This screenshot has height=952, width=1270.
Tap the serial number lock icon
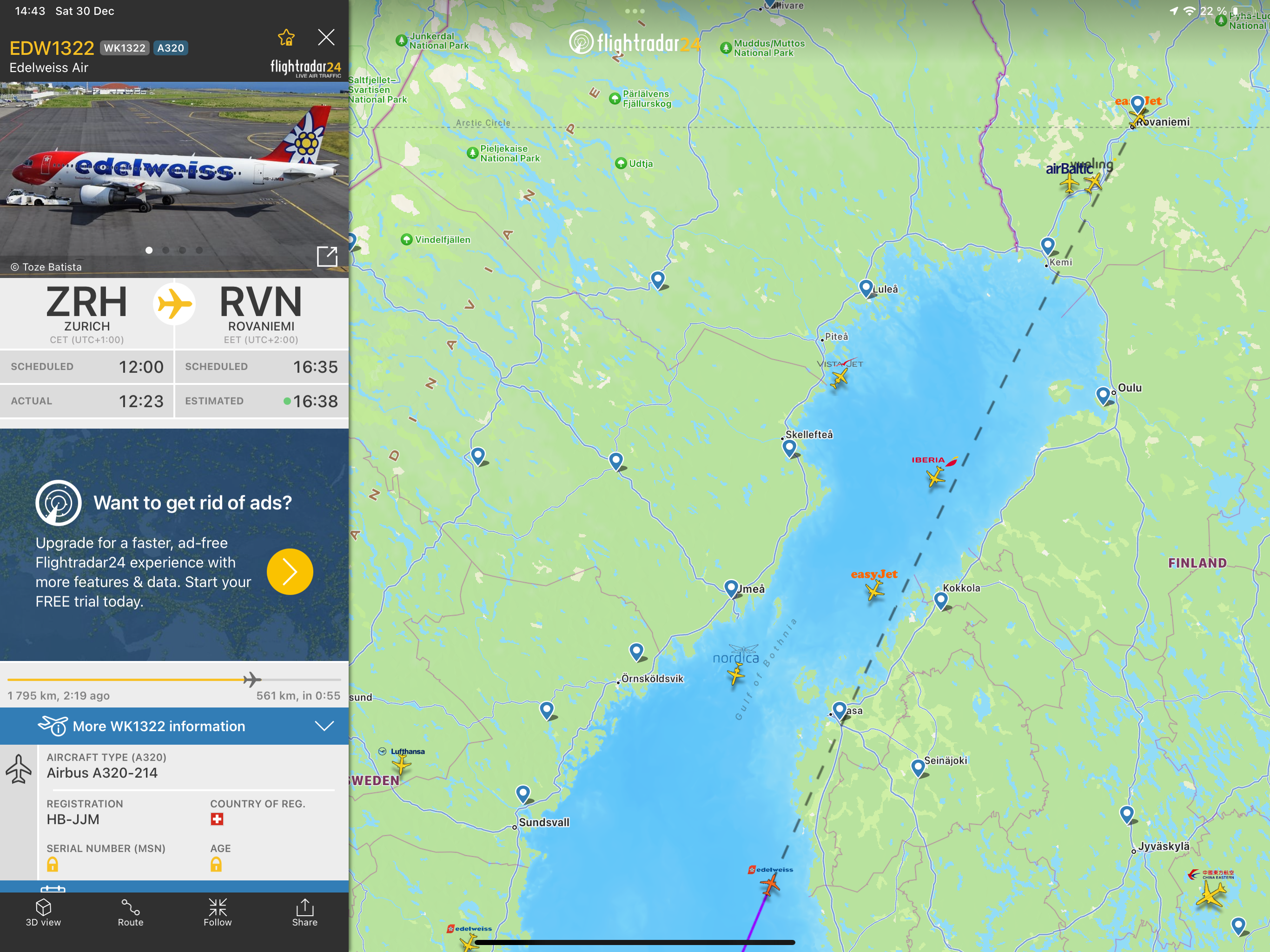(x=52, y=864)
